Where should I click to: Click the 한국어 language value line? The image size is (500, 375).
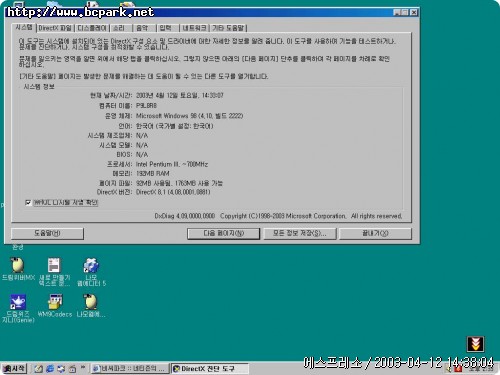(x=174, y=126)
